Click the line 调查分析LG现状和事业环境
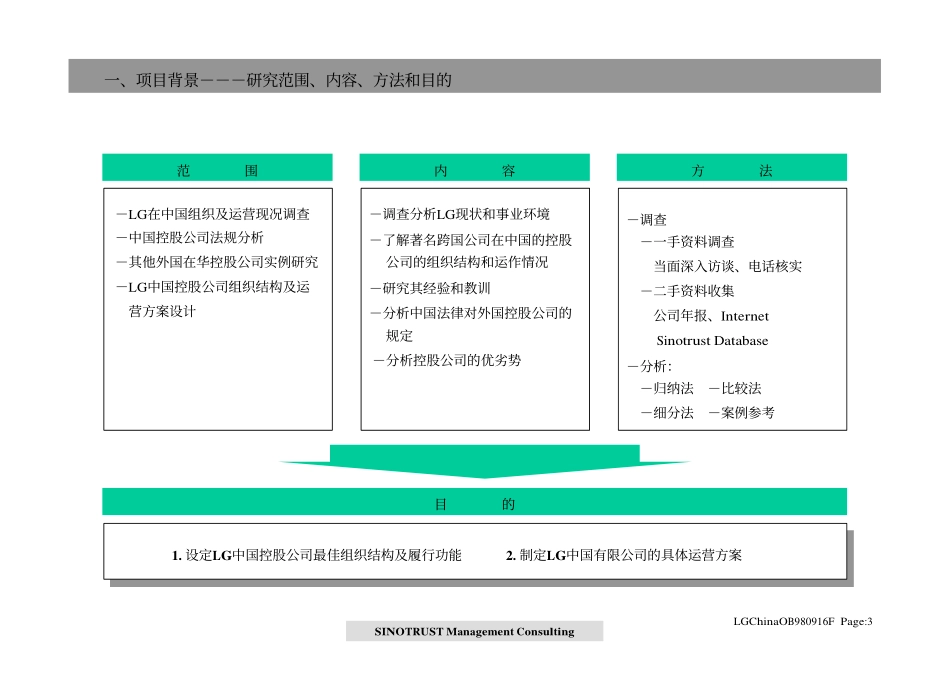950x673 pixels. (x=460, y=214)
